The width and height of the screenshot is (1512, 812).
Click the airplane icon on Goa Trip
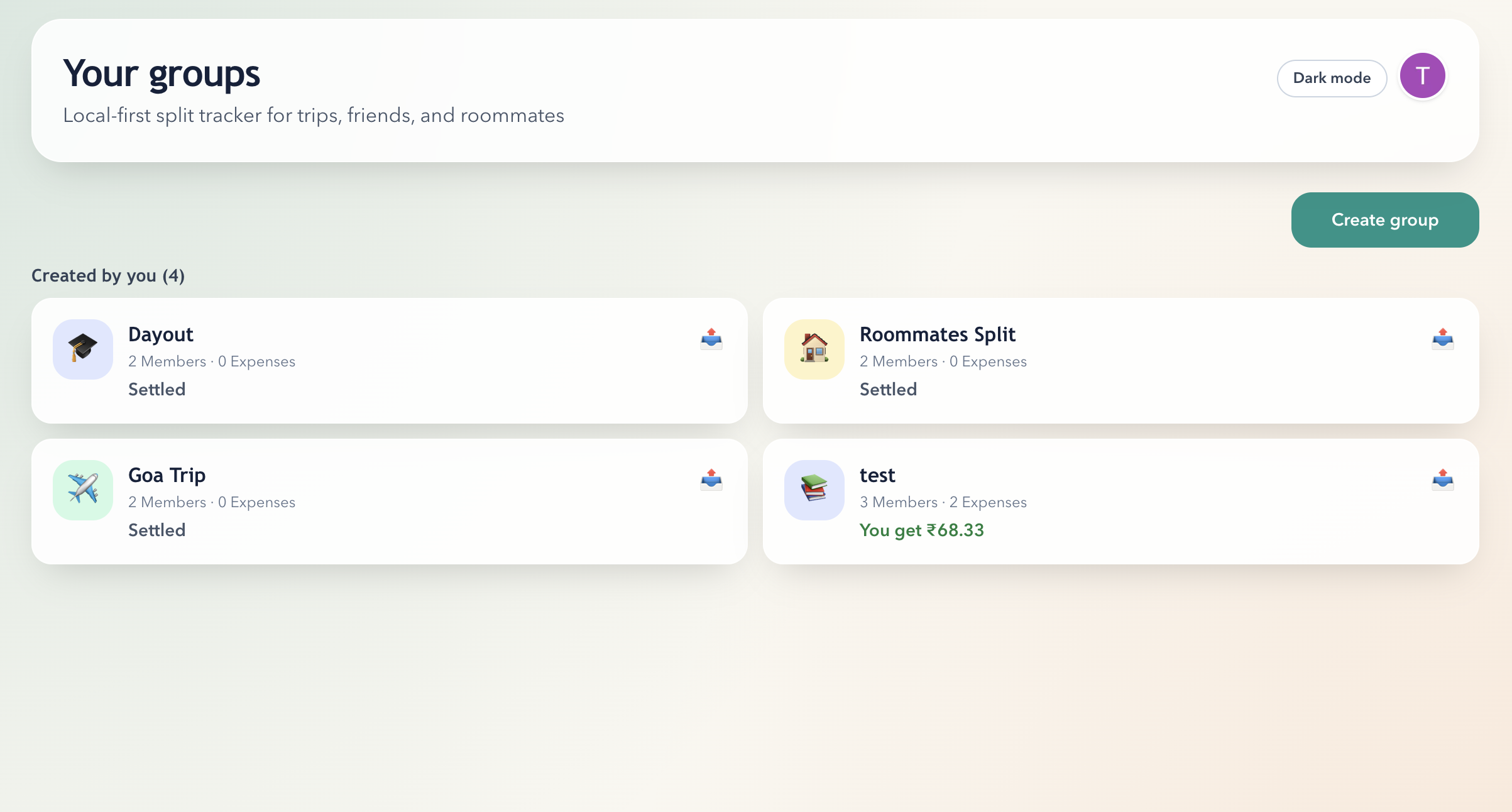point(82,490)
